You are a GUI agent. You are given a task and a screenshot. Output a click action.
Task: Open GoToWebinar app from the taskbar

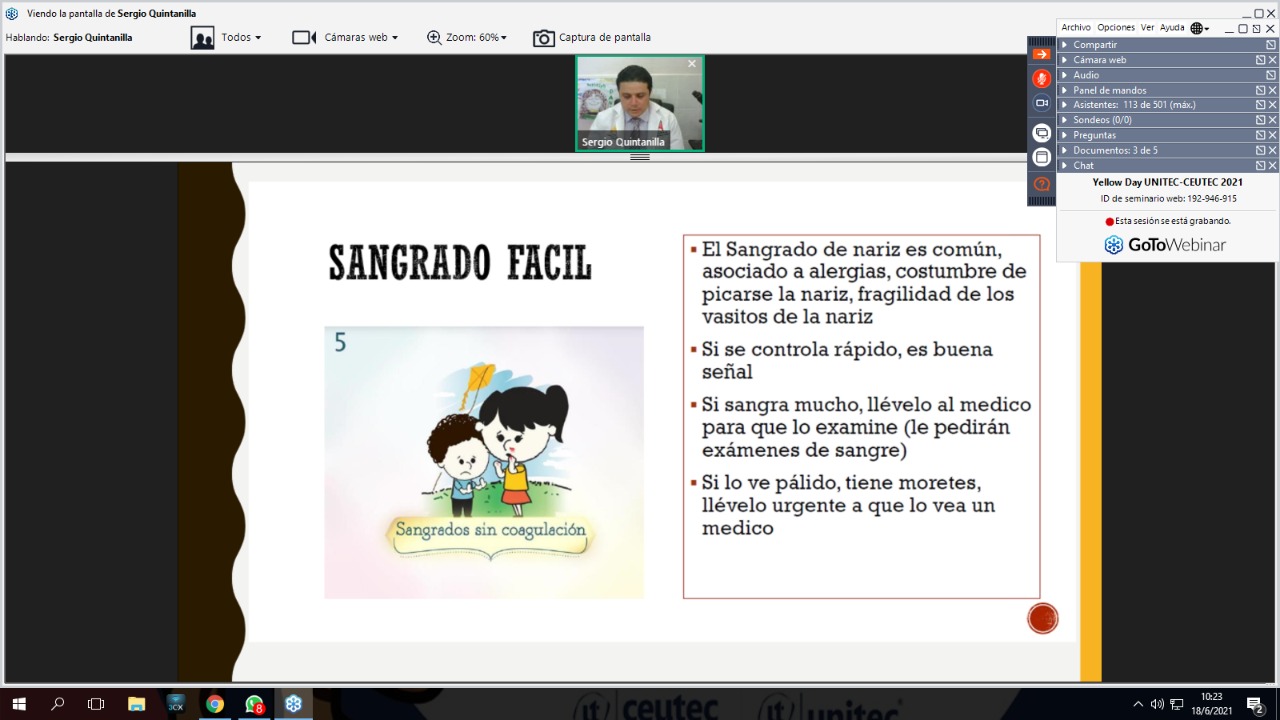click(x=293, y=704)
